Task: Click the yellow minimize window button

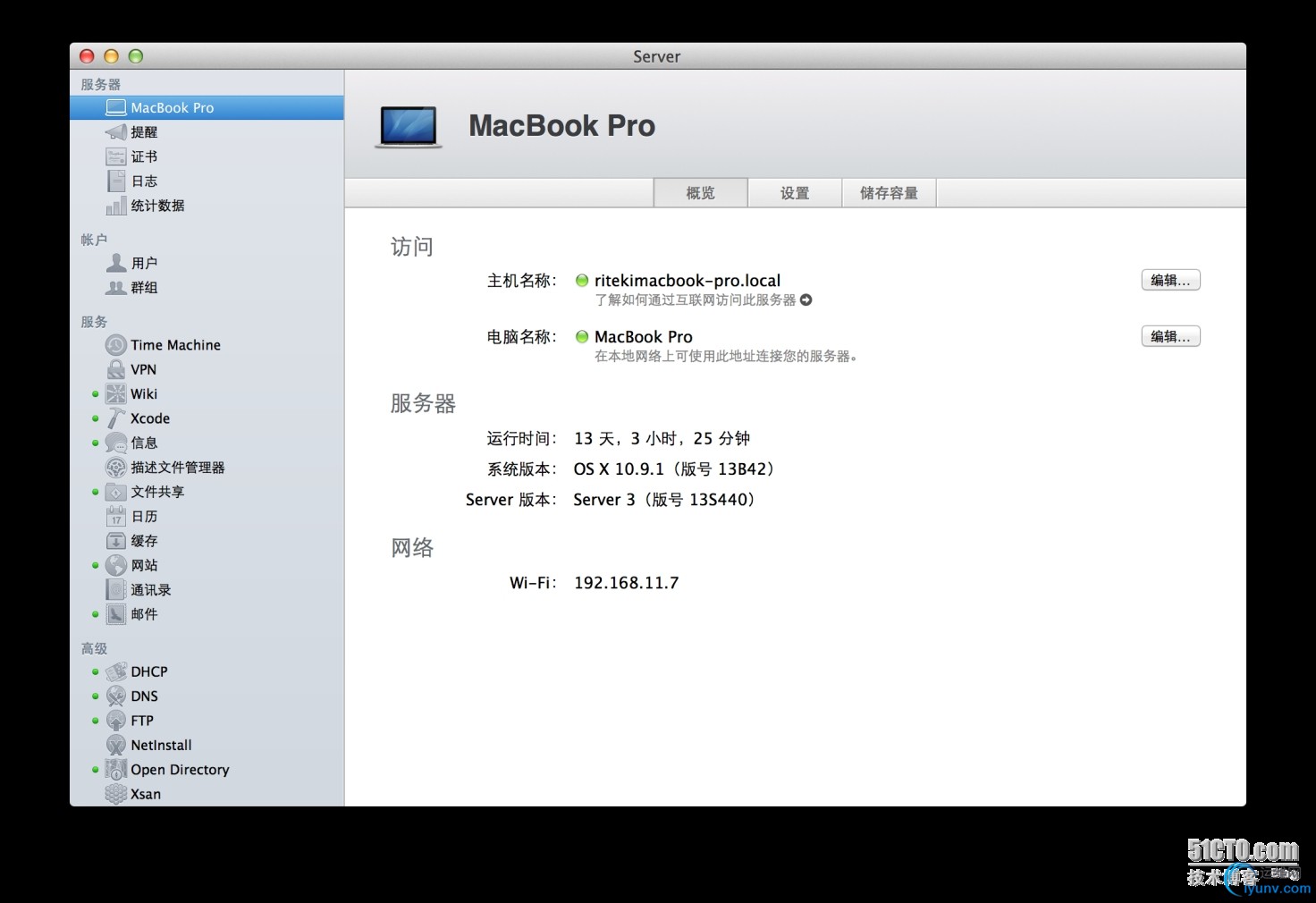Action: click(x=111, y=56)
